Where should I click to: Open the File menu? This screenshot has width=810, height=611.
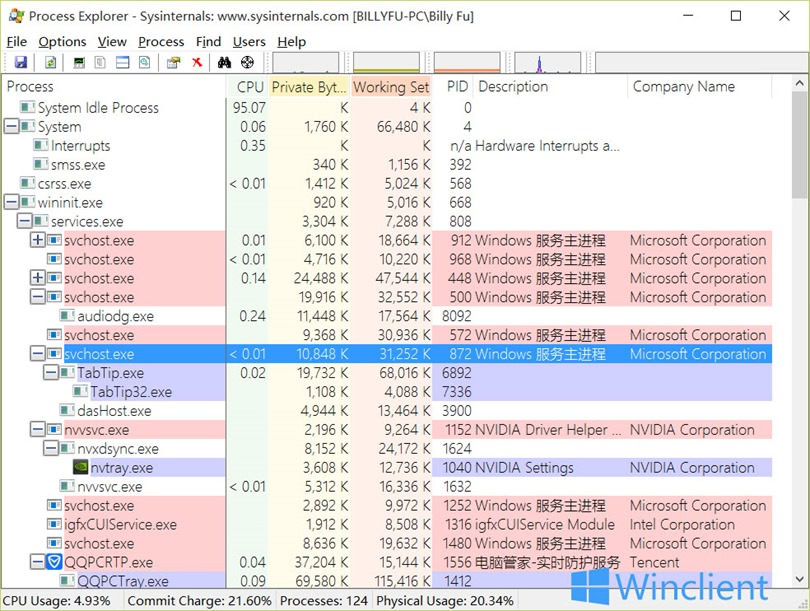[x=17, y=42]
